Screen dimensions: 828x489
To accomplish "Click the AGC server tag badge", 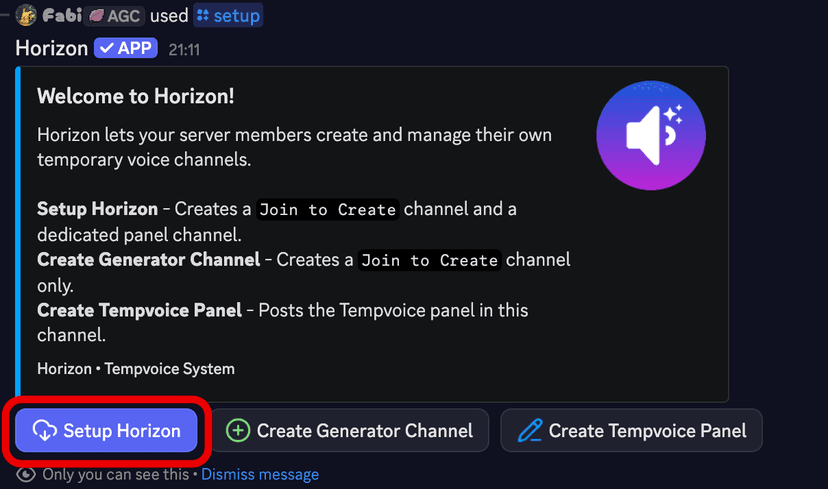I will click(115, 16).
